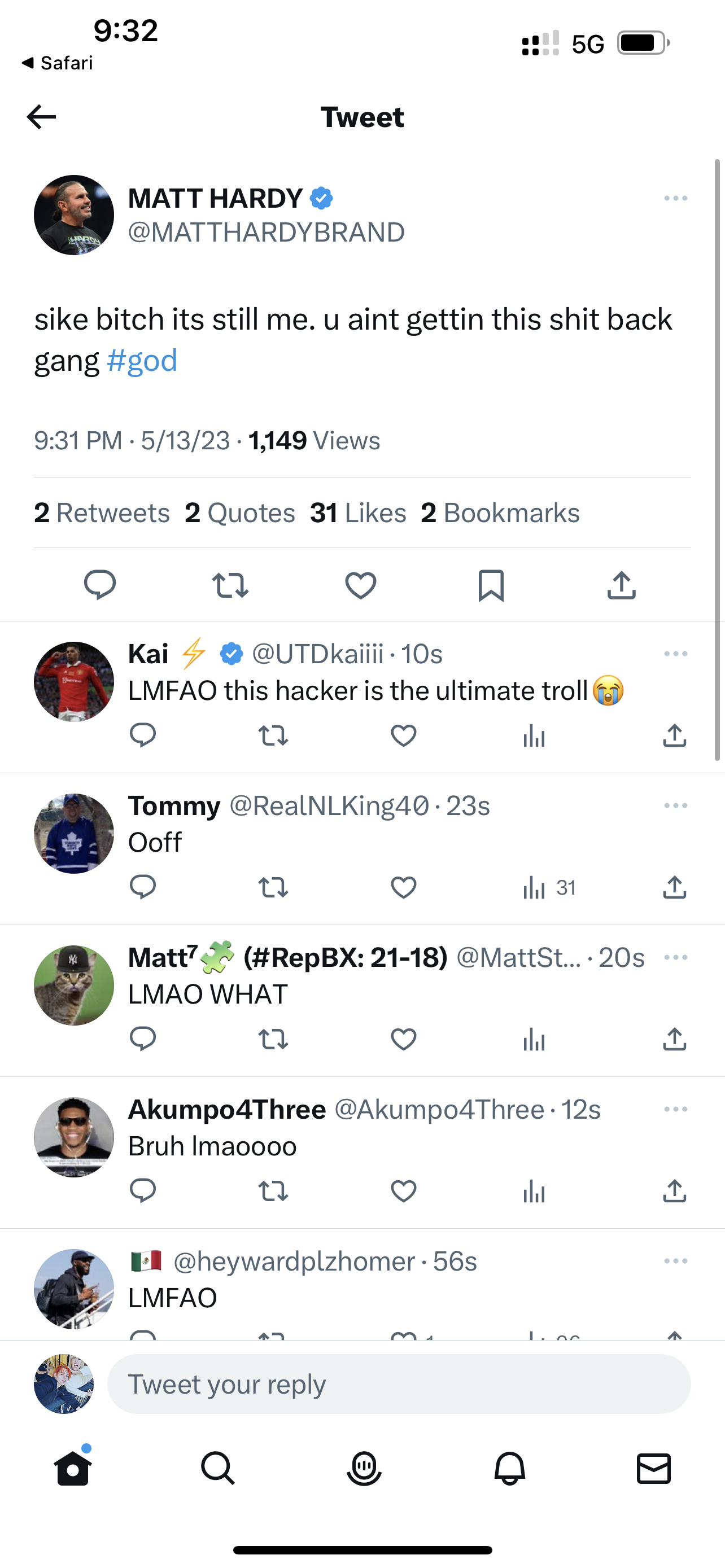Tap the Tweet your reply field
Viewport: 725px width, 1568px height.
(x=399, y=1384)
